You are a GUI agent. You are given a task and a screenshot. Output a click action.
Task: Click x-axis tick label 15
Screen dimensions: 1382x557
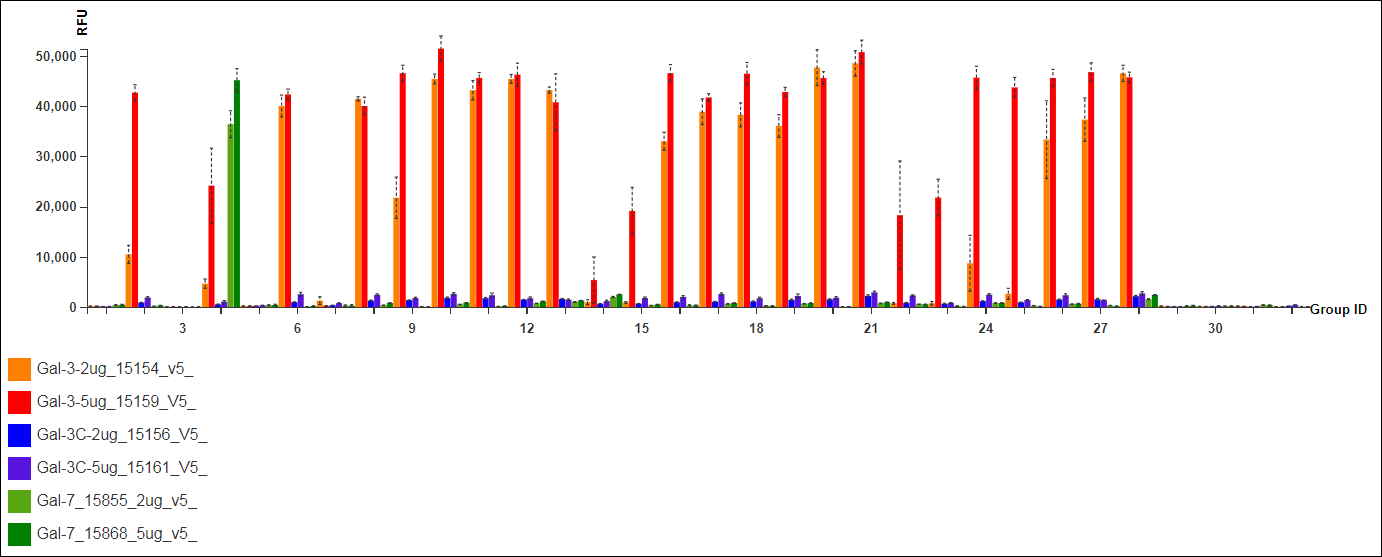642,329
